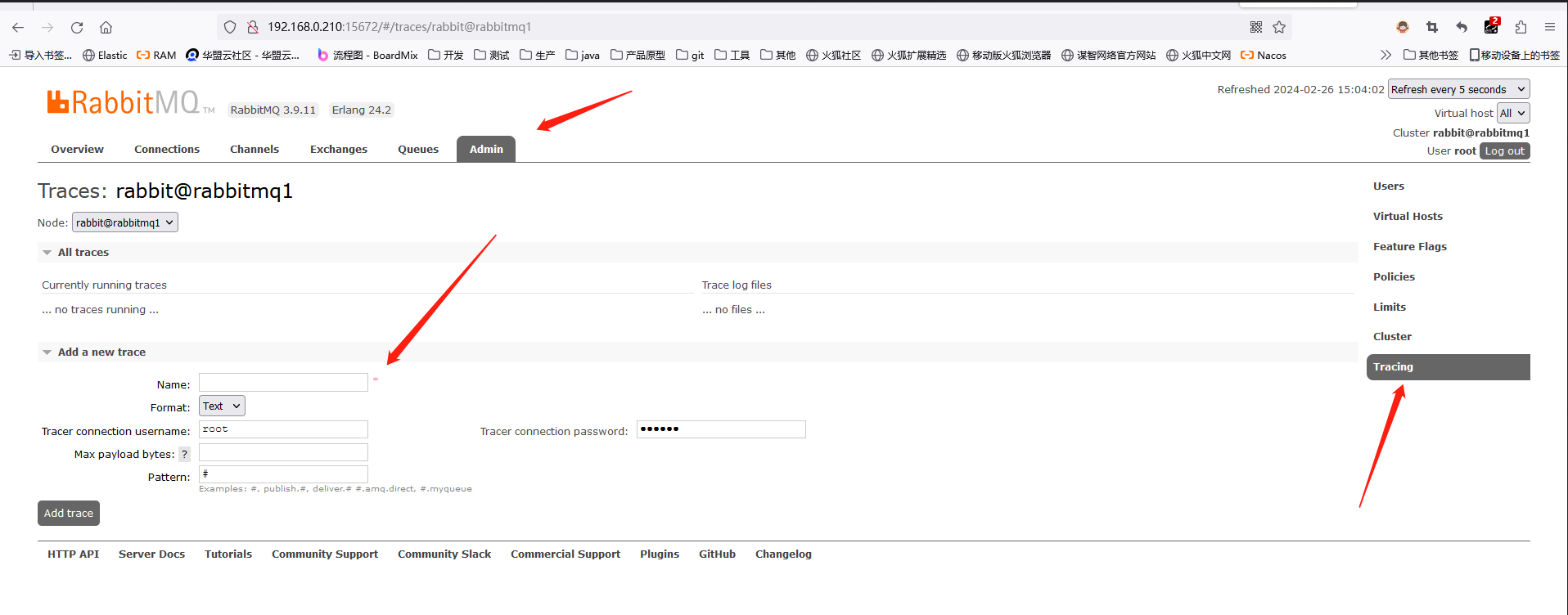Focus the Pattern input field

(x=283, y=474)
